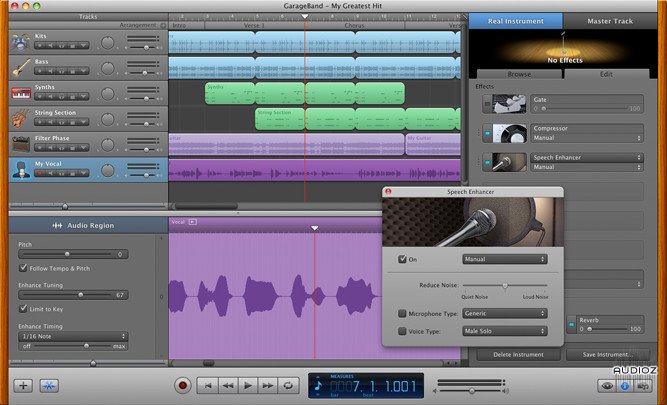Add an arrangement region with the Arrangement plus button
667x405 pixels.
tap(163, 26)
